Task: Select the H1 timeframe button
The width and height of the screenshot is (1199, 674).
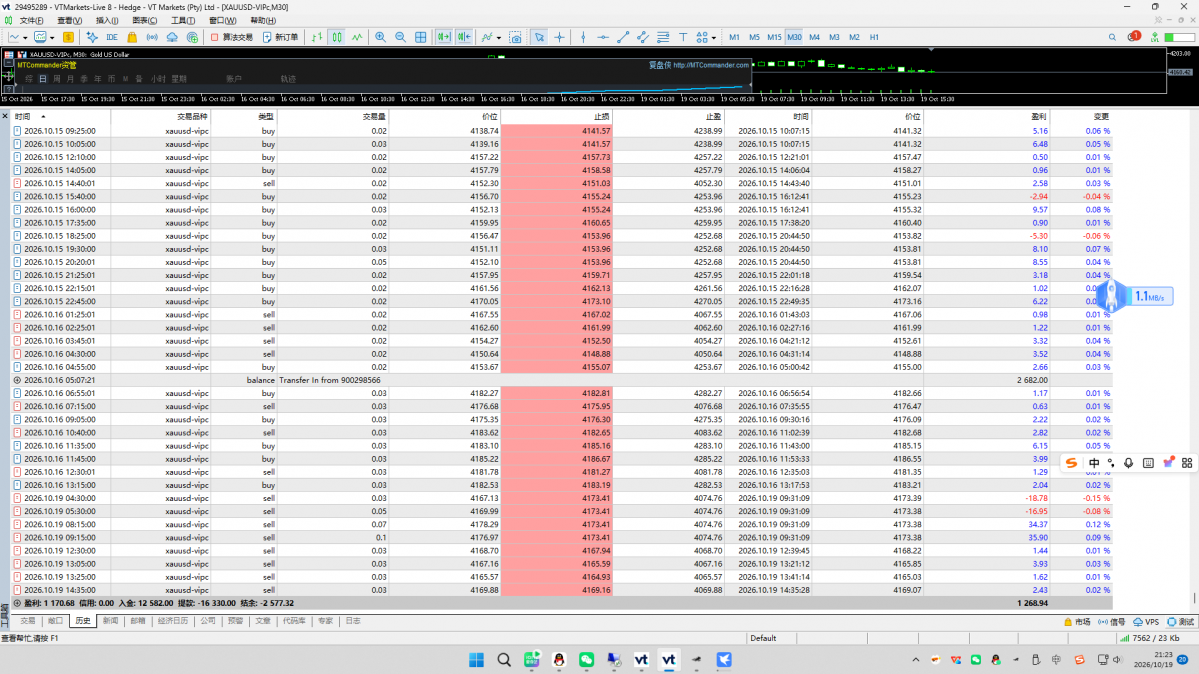Action: (874, 37)
